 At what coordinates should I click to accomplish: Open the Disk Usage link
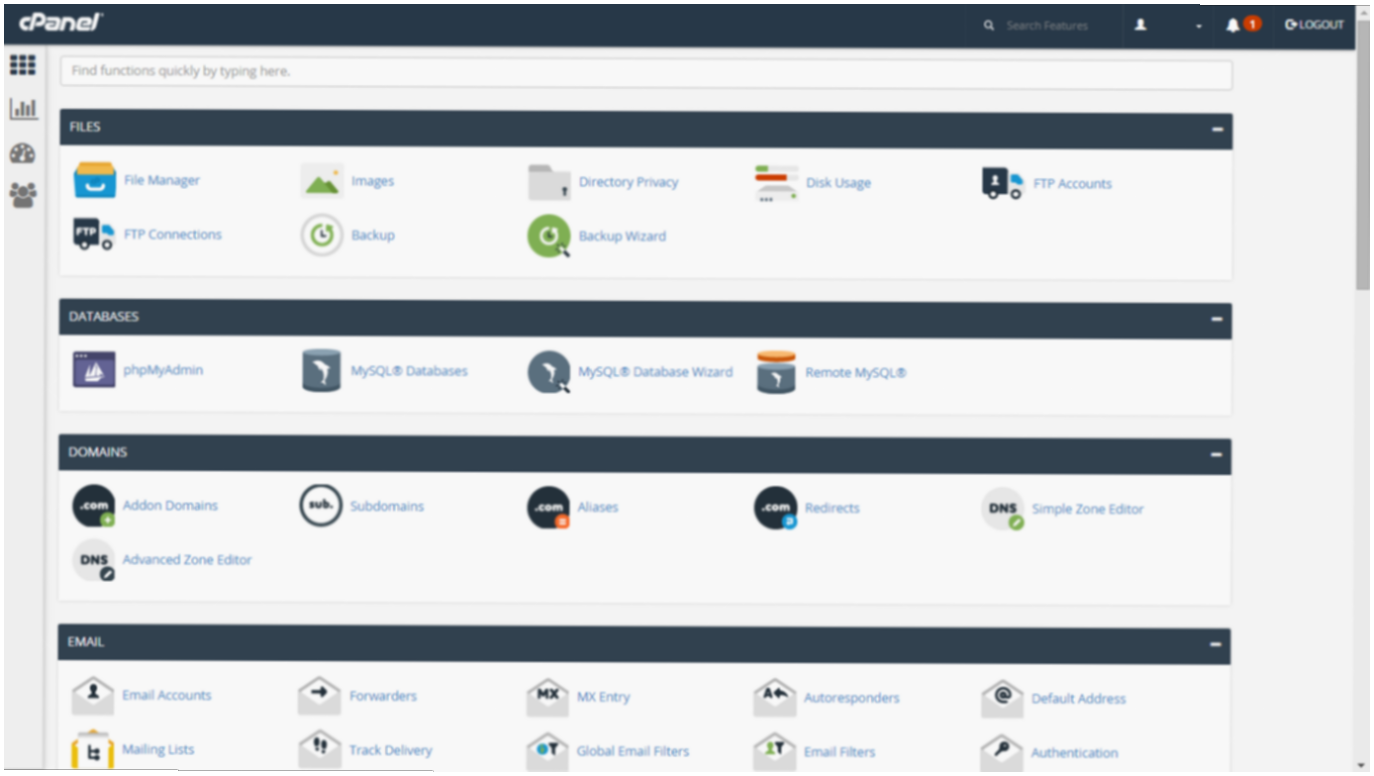838,183
